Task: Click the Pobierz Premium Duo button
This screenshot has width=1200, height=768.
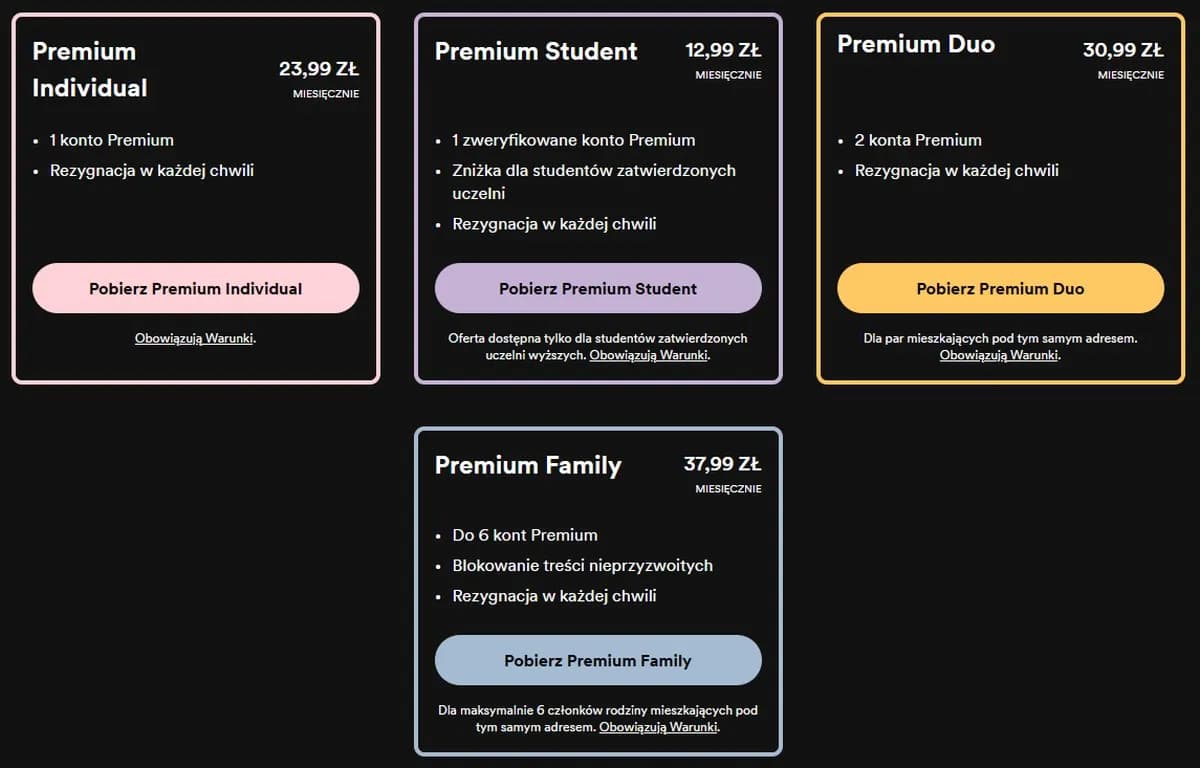Action: [1000, 288]
